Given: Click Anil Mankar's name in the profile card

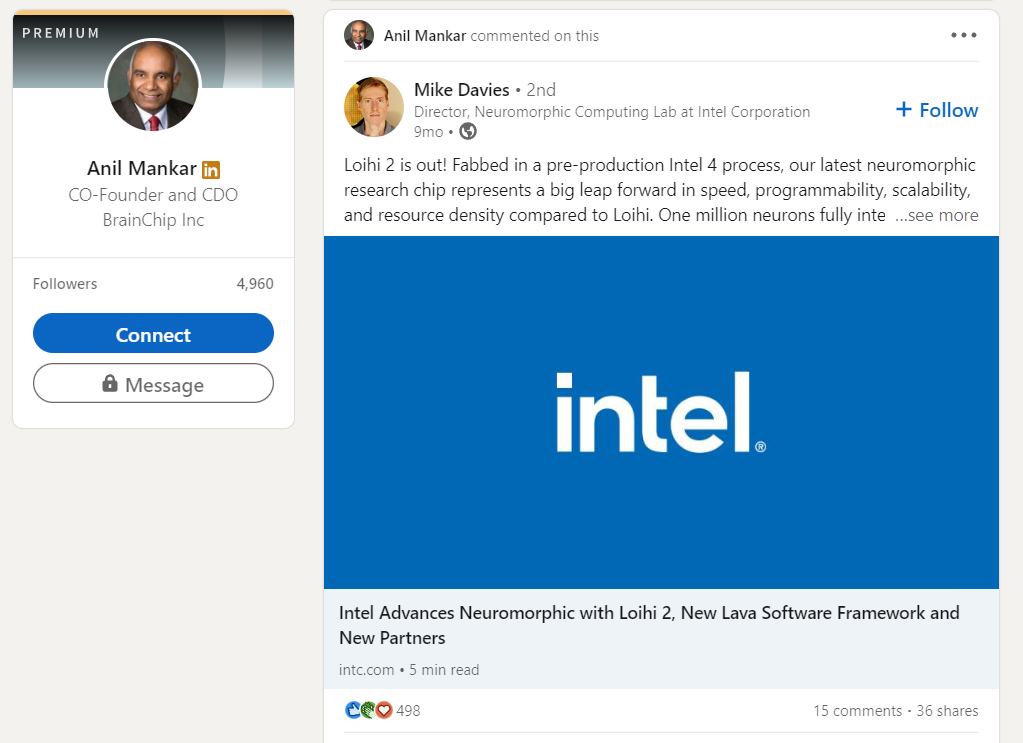Looking at the screenshot, I should [x=142, y=168].
